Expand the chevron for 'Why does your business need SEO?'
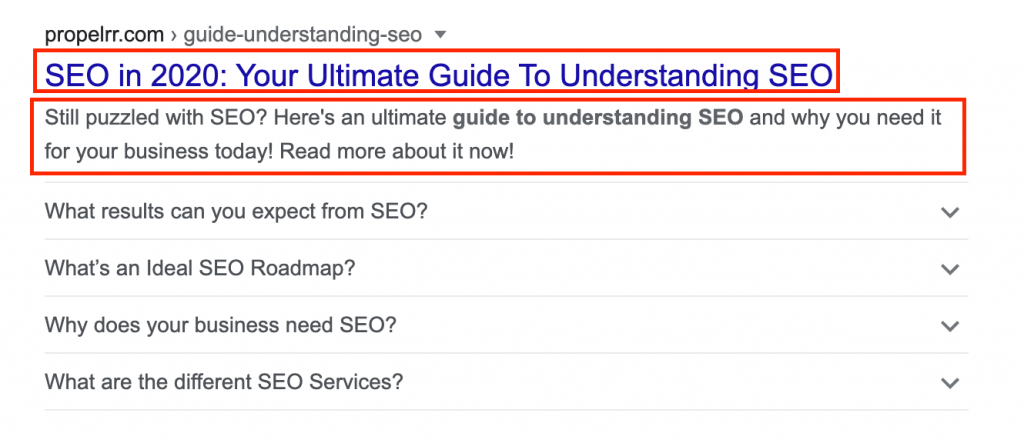The width and height of the screenshot is (1024, 443). tap(950, 325)
